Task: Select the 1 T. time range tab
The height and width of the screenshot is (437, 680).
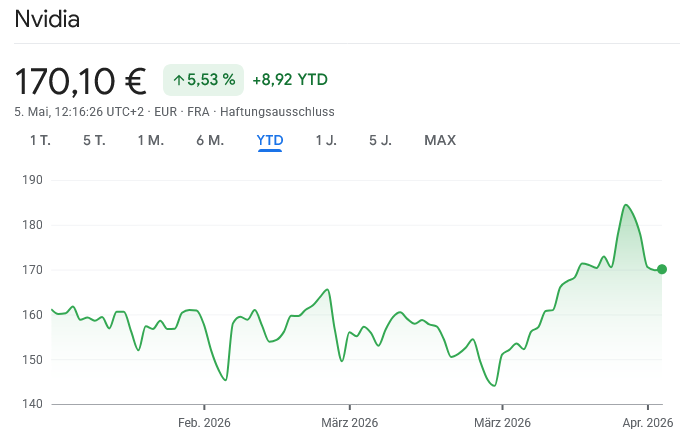Action: [40, 140]
